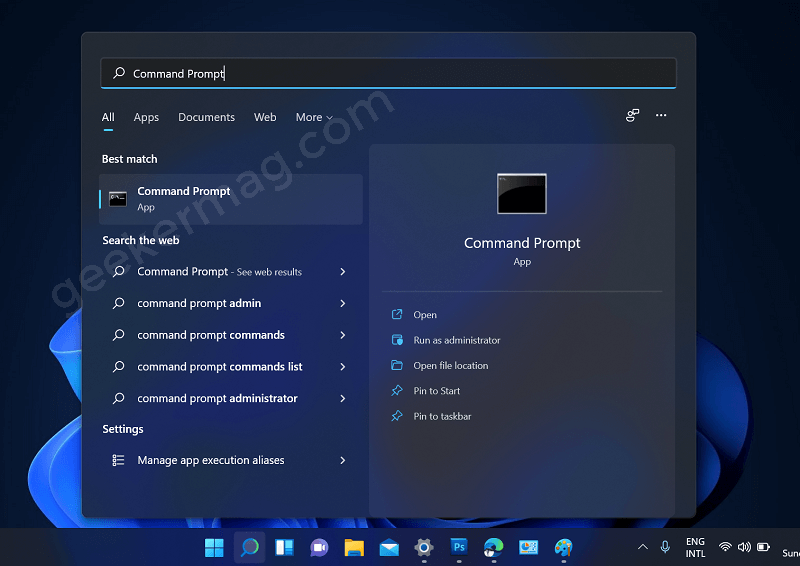The height and width of the screenshot is (566, 800).
Task: Click Open in the preview pane
Action: coord(424,315)
